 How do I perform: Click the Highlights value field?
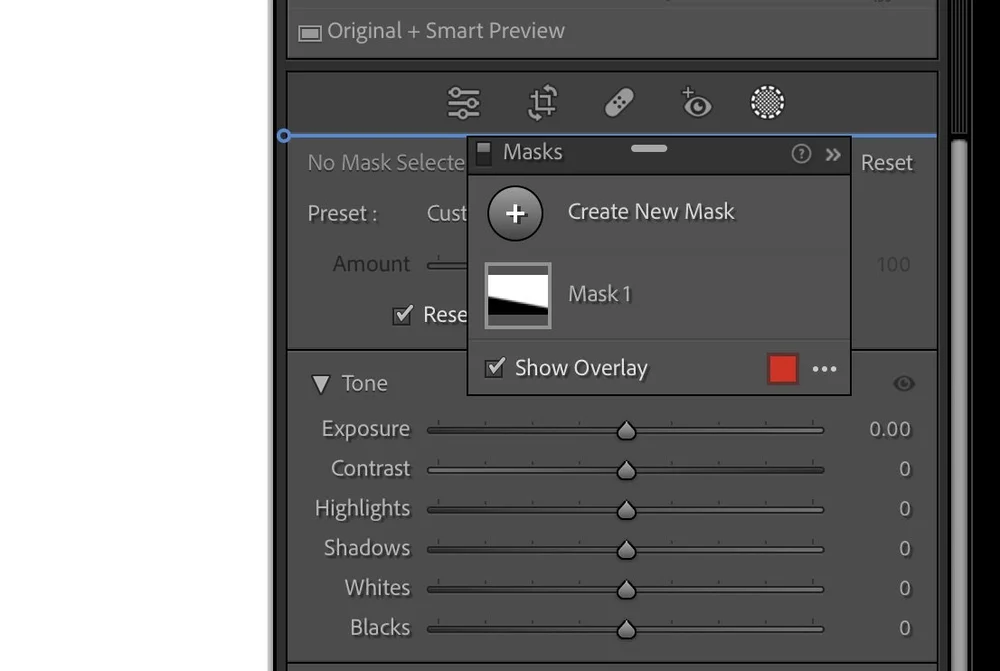tap(904, 509)
